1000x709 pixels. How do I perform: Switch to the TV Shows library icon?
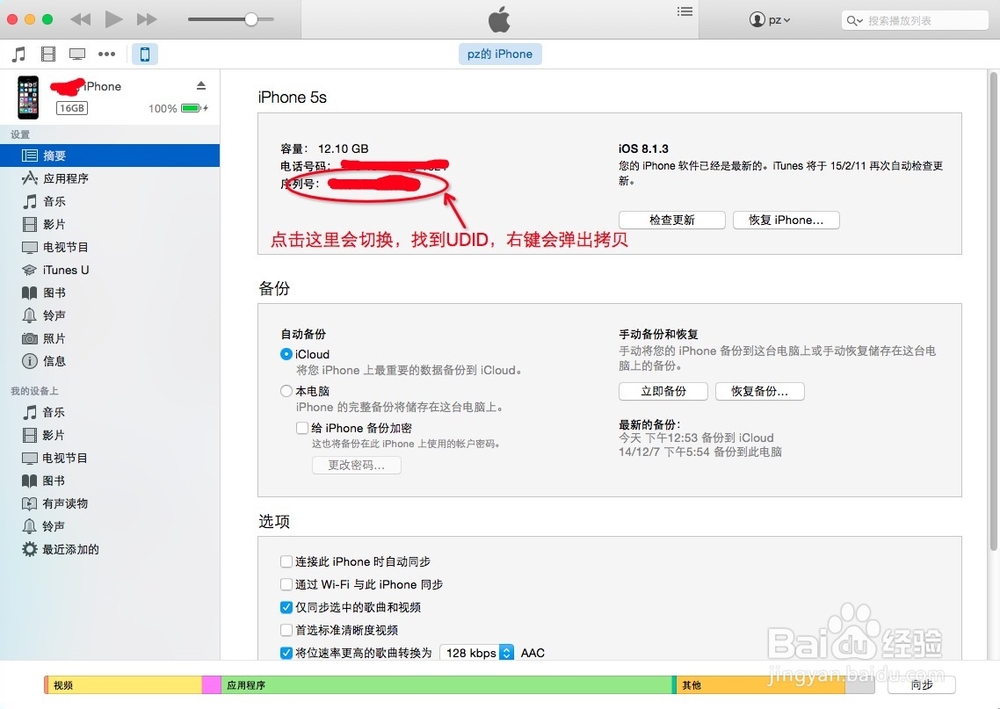point(77,54)
